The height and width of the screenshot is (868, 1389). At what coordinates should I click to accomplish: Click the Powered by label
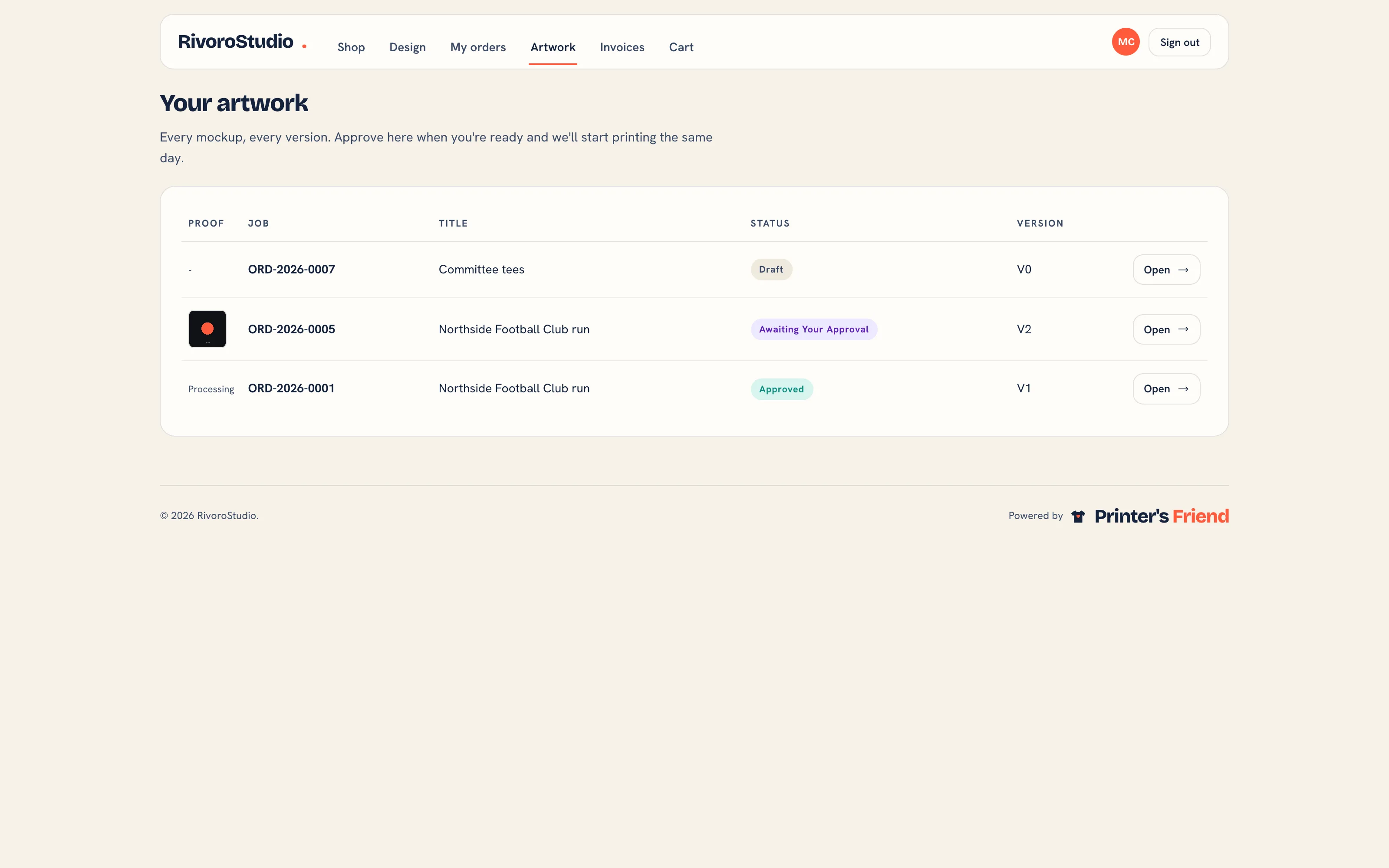1035,516
